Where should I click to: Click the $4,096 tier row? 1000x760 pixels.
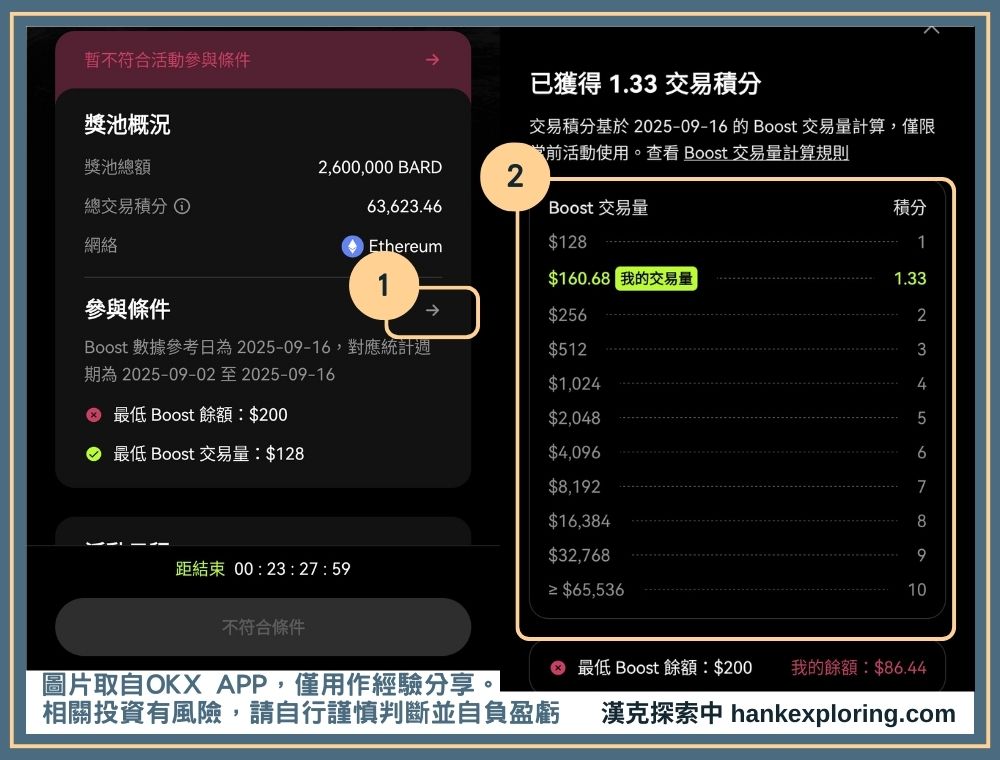coord(737,453)
